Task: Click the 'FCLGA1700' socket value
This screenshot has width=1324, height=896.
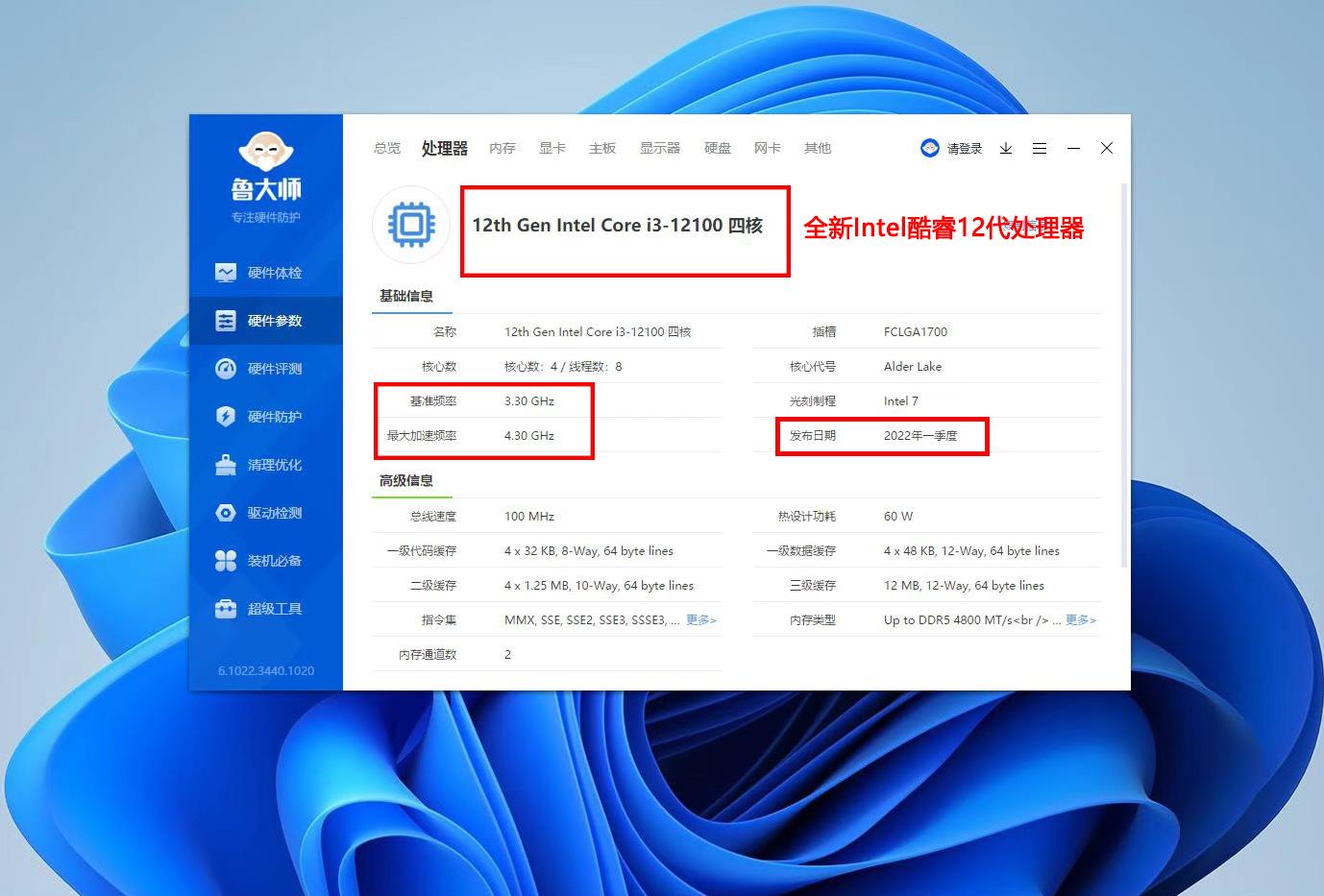Action: pyautogui.click(x=916, y=332)
